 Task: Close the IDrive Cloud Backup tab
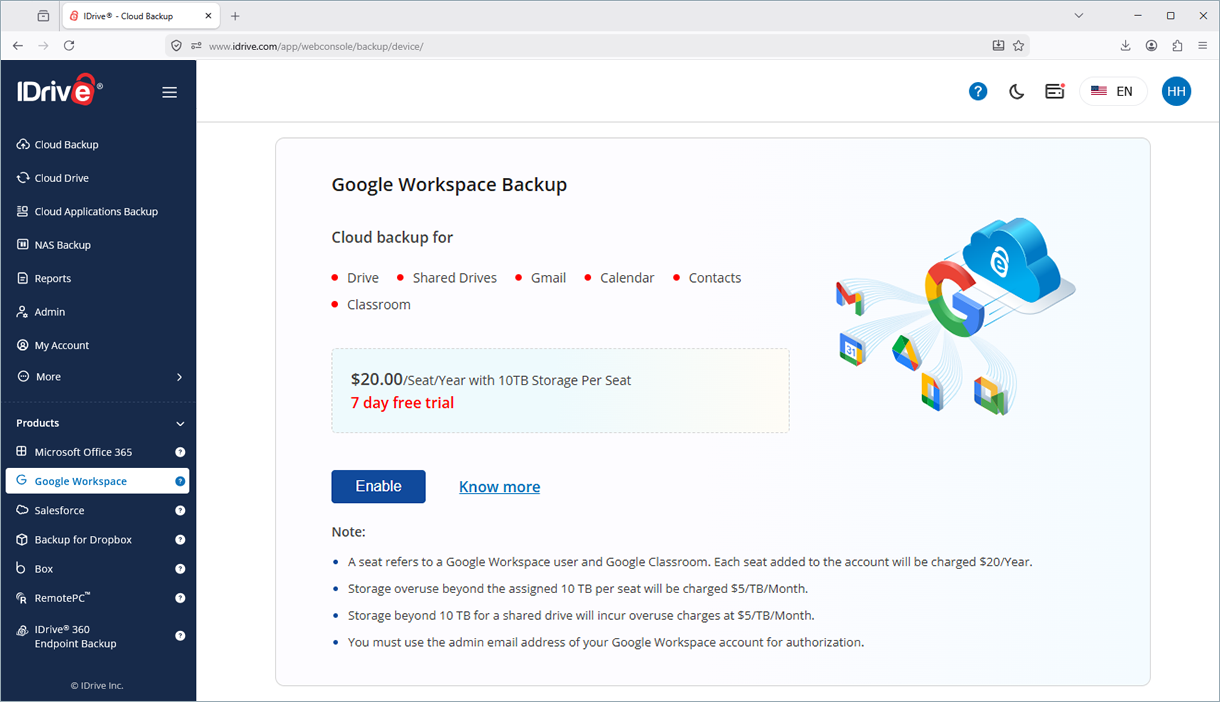(x=207, y=16)
